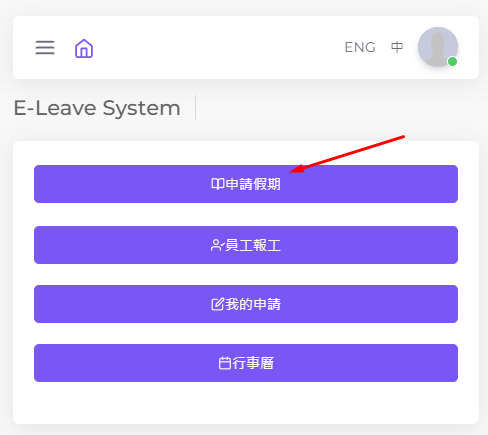Click the edit pencil icon beside 我的申請

[218, 304]
